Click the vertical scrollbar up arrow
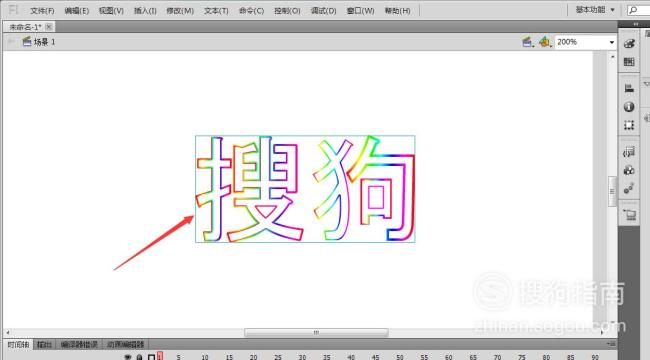650x360 pixels. coord(613,56)
